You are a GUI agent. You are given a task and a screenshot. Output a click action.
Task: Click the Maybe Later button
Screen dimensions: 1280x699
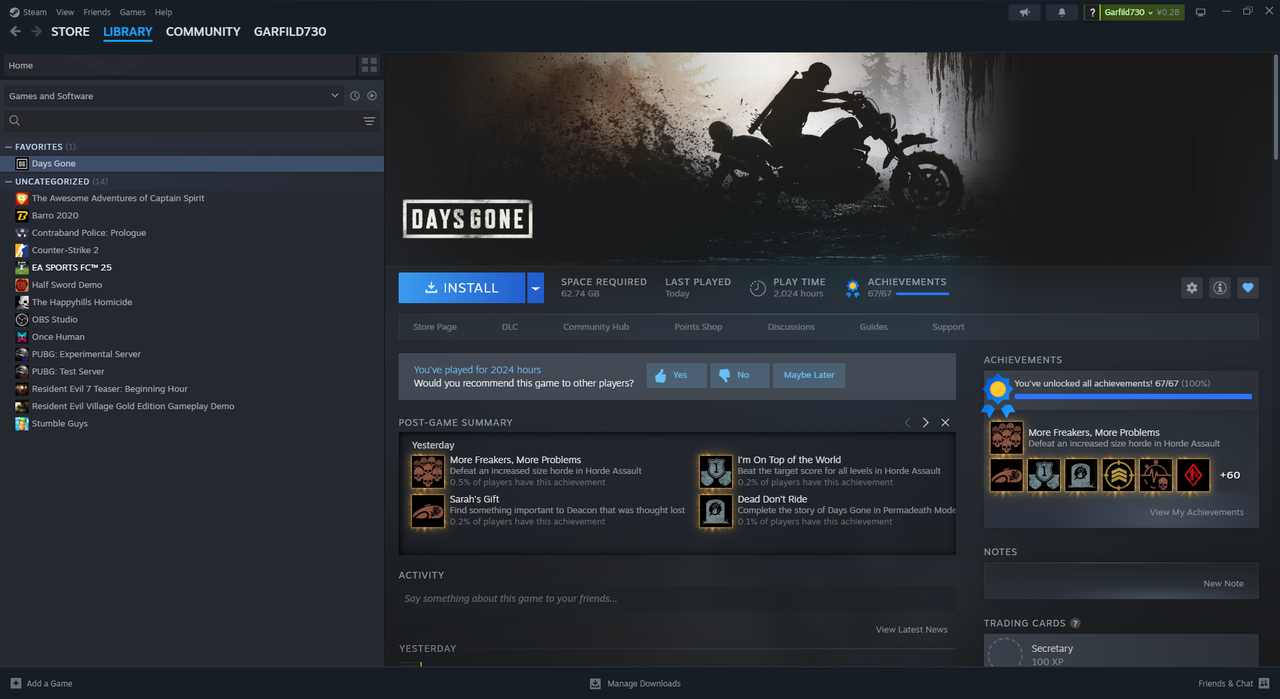coord(809,375)
